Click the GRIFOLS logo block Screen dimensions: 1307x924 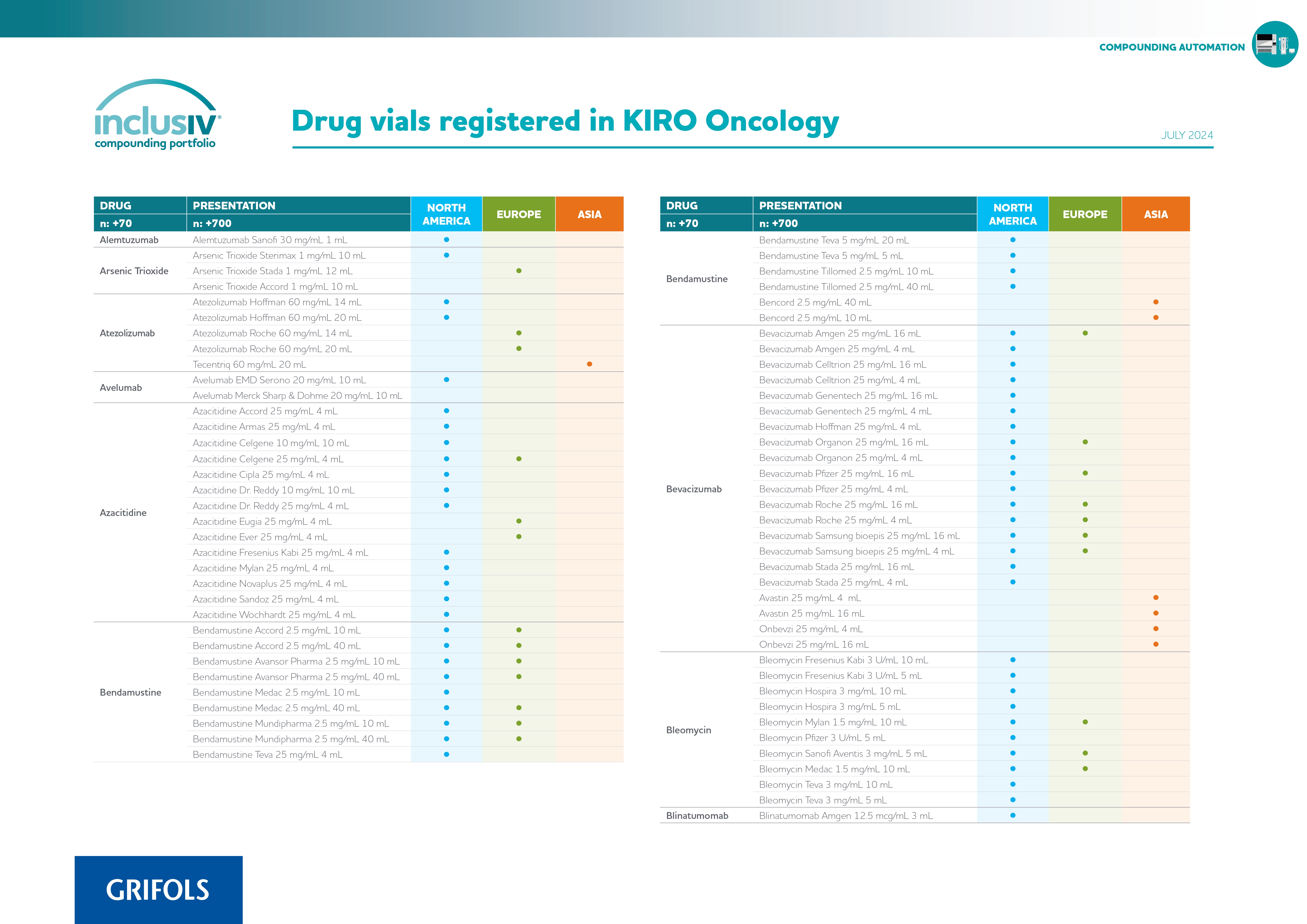pyautogui.click(x=158, y=889)
